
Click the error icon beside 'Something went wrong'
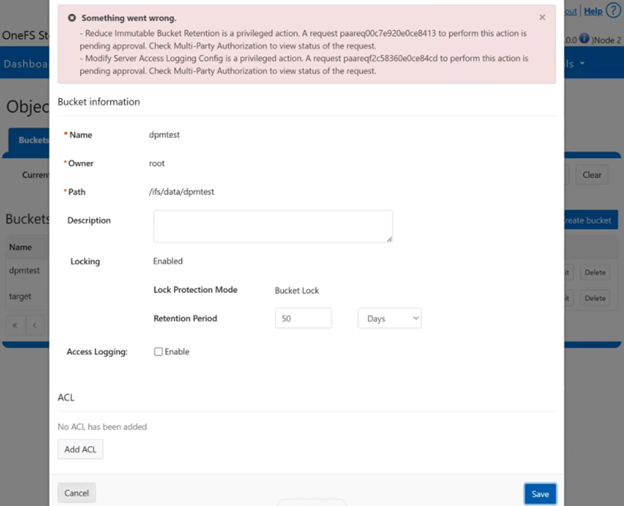tap(73, 18)
